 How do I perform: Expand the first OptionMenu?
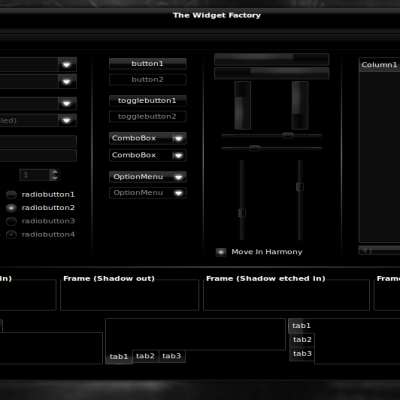pyautogui.click(x=147, y=177)
